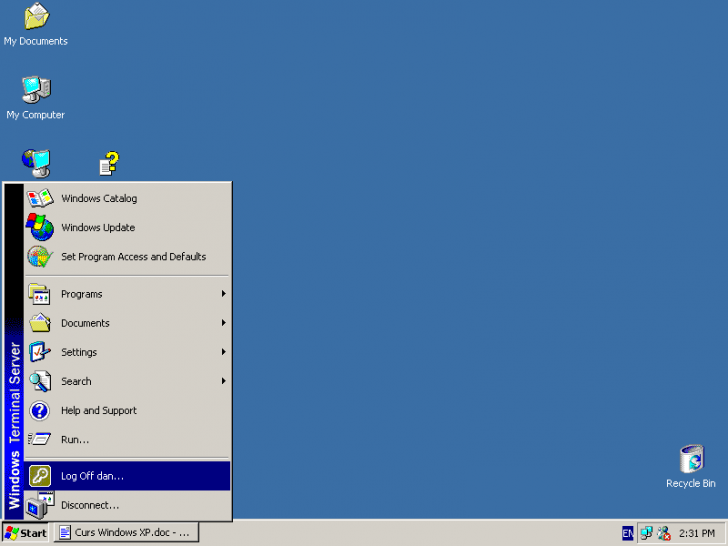Screen dimensions: 728x546
Task: Click the Log Off key icon
Action: [x=40, y=476]
